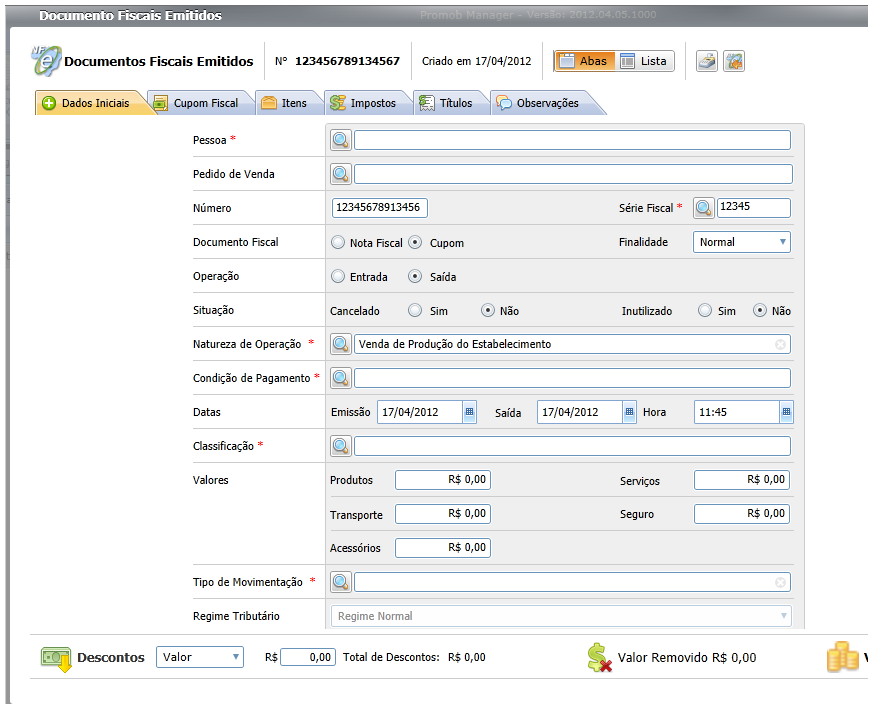Click the Tipo de Movimentação text field

point(572,582)
